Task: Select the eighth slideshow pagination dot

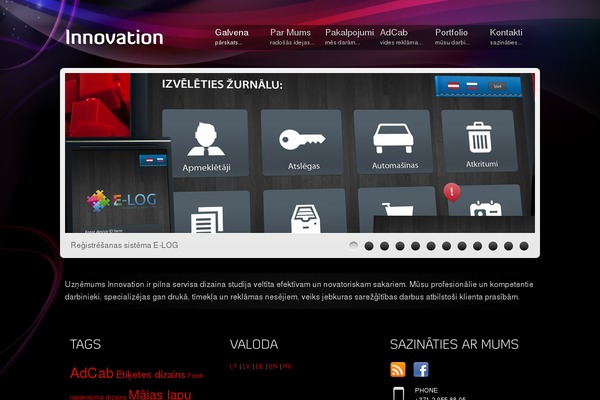Action: (462, 246)
